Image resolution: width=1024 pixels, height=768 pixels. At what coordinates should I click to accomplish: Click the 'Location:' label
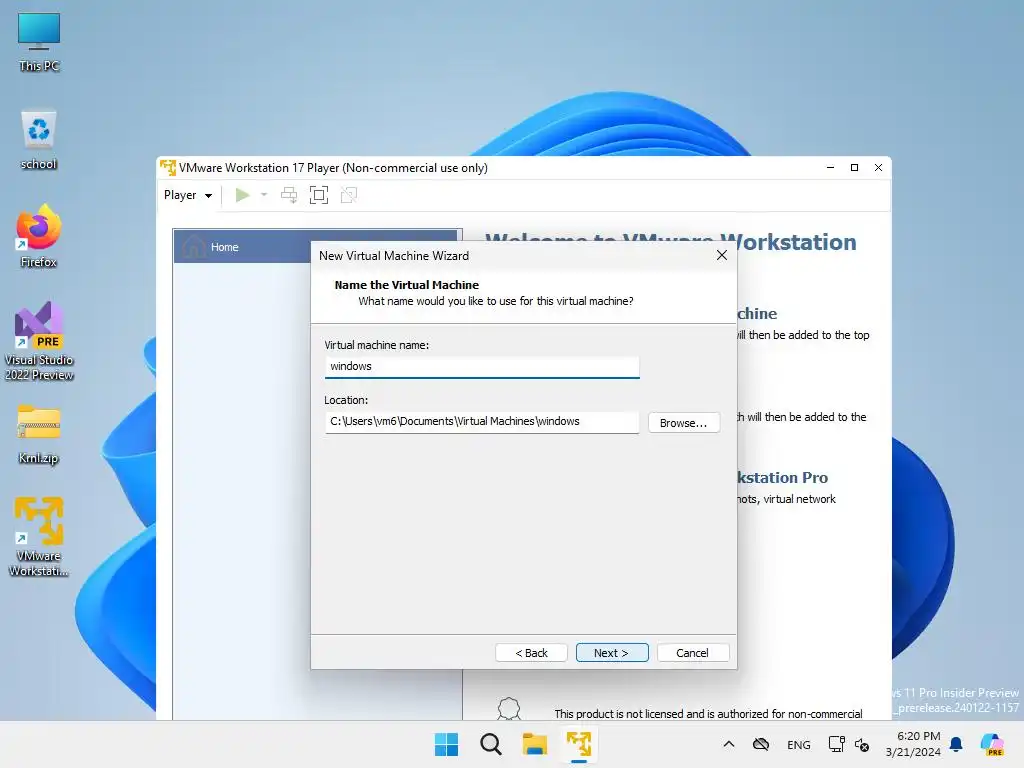click(346, 400)
